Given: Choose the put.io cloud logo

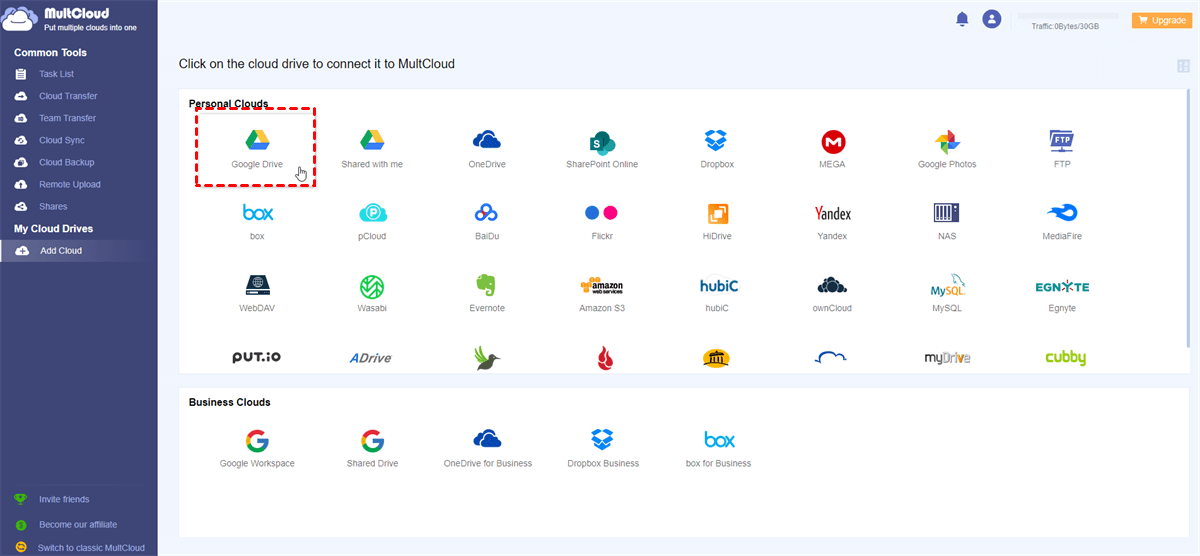Looking at the screenshot, I should tap(257, 357).
